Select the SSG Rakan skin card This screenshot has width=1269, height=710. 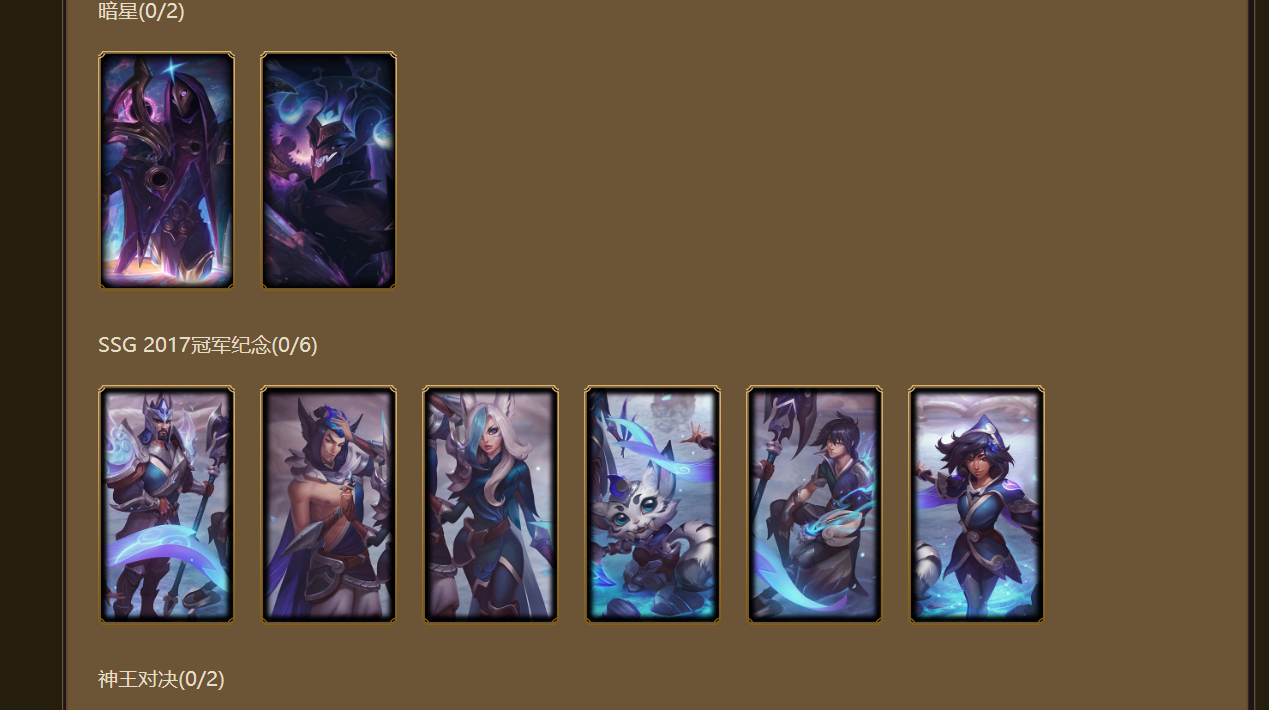click(x=329, y=504)
